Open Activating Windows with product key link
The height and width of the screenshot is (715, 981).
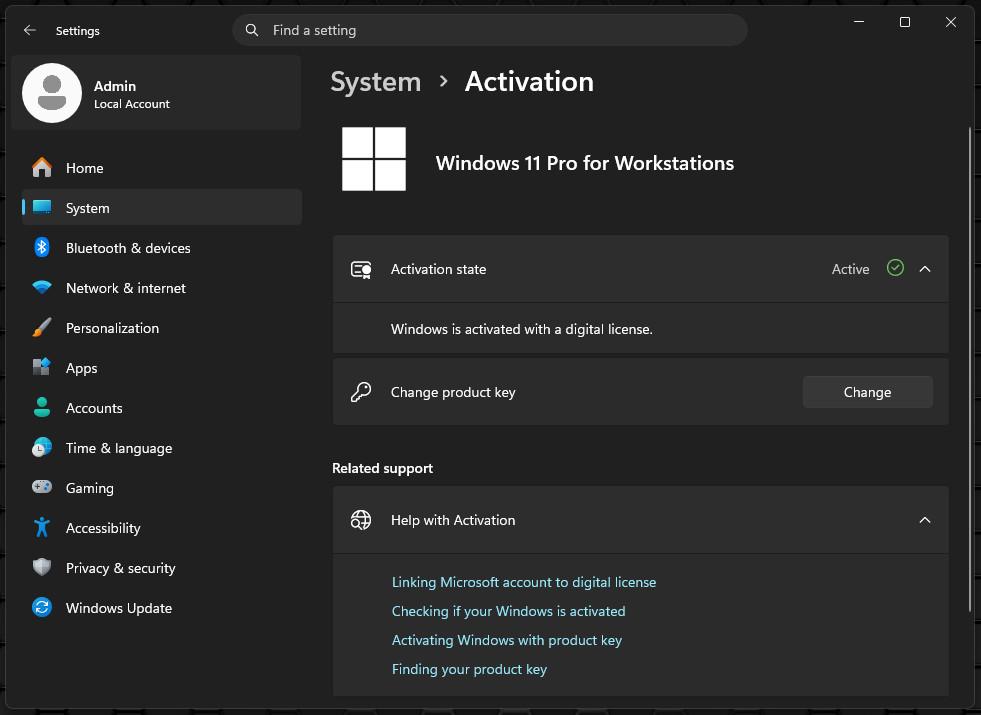pos(507,640)
